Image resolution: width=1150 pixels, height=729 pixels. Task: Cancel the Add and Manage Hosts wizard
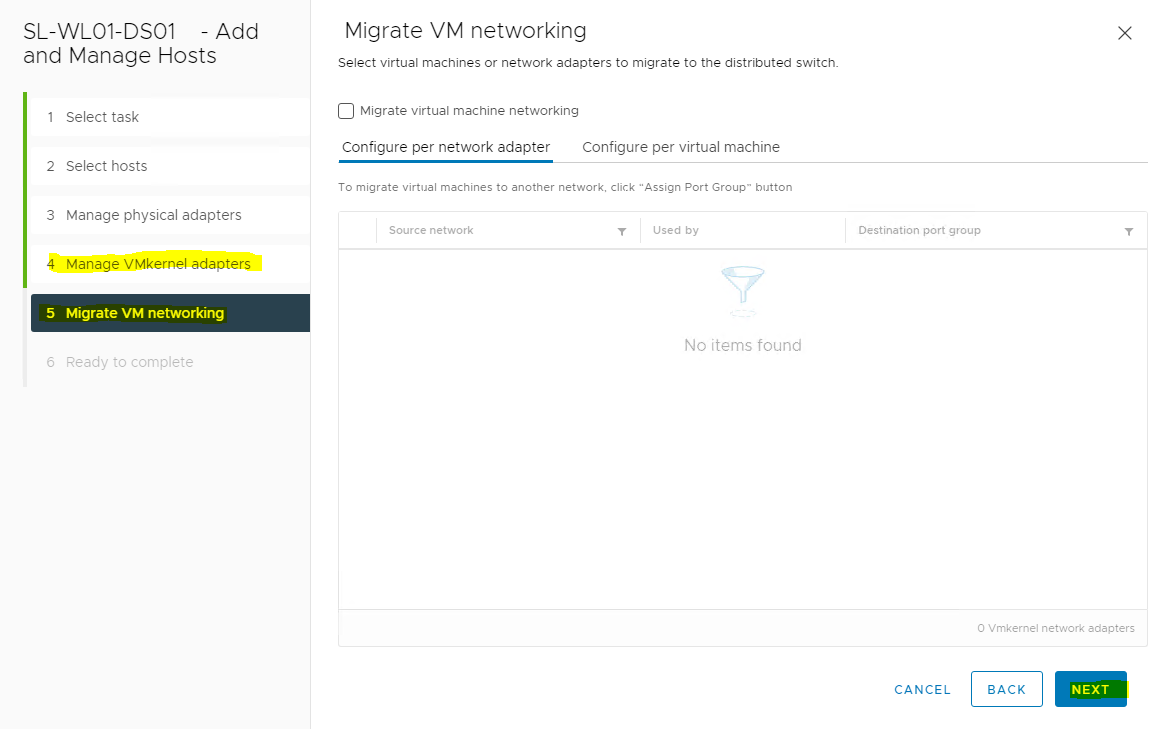[922, 689]
